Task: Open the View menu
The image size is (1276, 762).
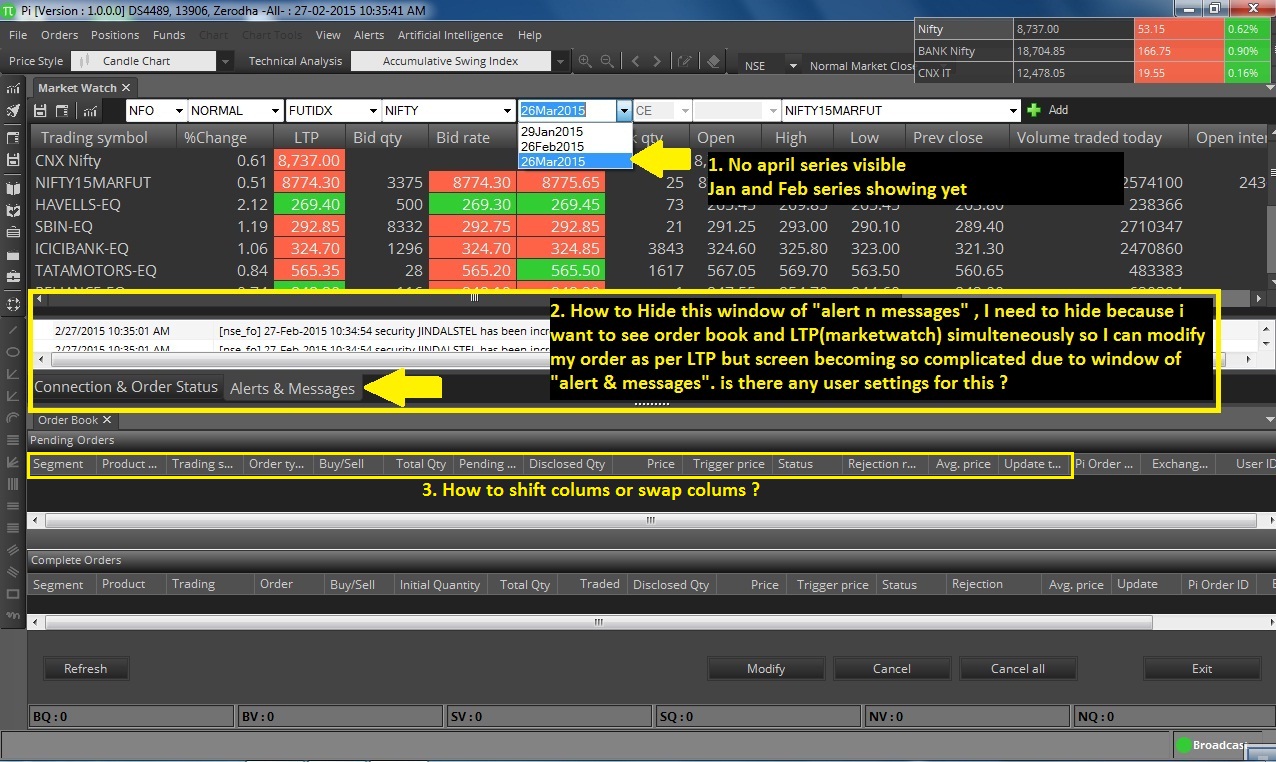Action: click(x=328, y=35)
